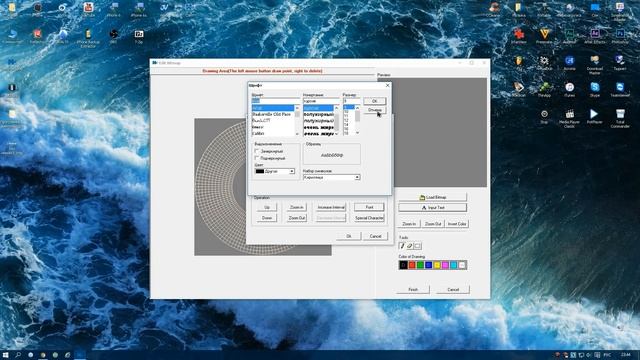This screenshot has width=640, height=360.
Task: Pick black drawing color
Action: (x=403, y=265)
